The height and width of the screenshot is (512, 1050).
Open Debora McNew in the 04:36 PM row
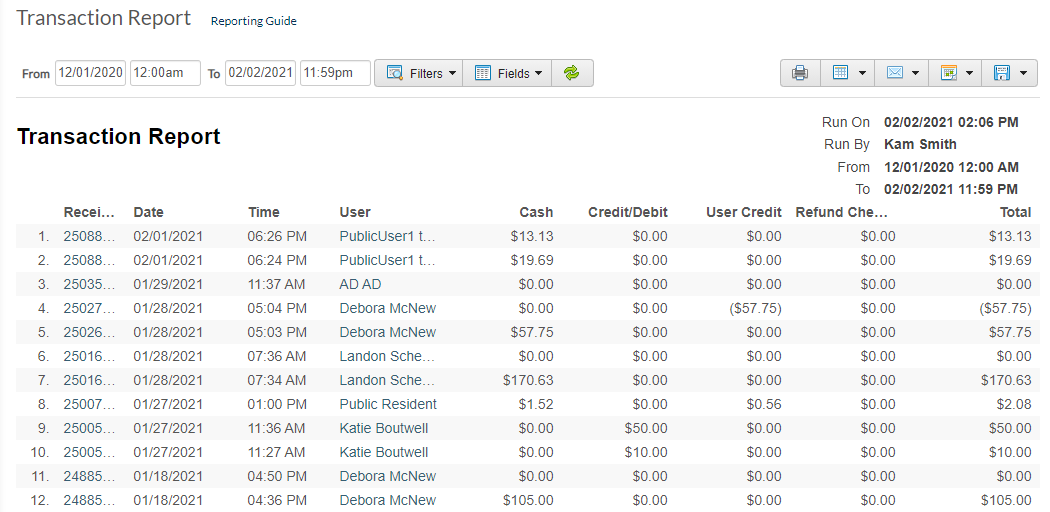tap(388, 501)
